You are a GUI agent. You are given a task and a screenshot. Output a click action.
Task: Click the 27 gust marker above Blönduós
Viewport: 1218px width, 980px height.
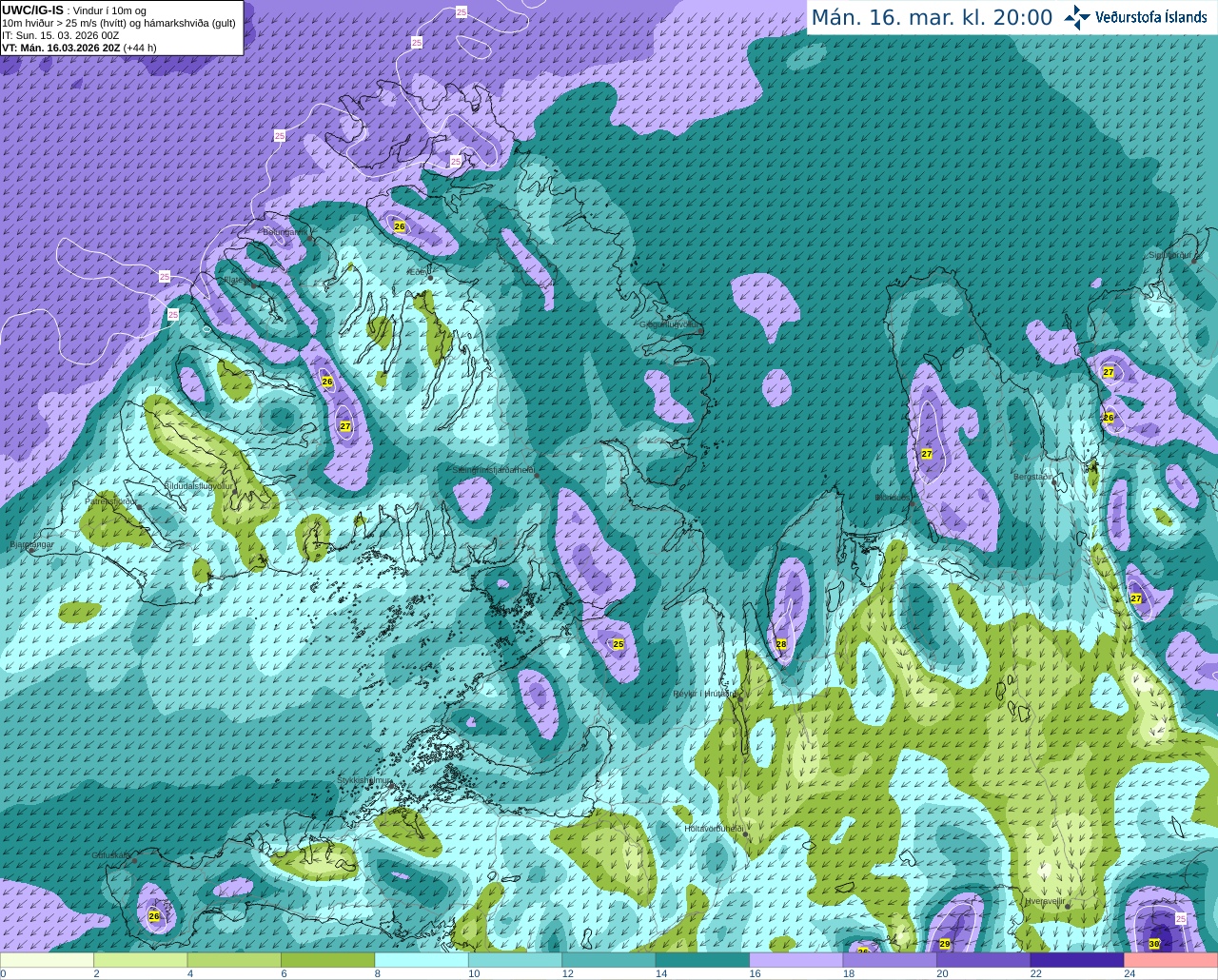pos(927,454)
